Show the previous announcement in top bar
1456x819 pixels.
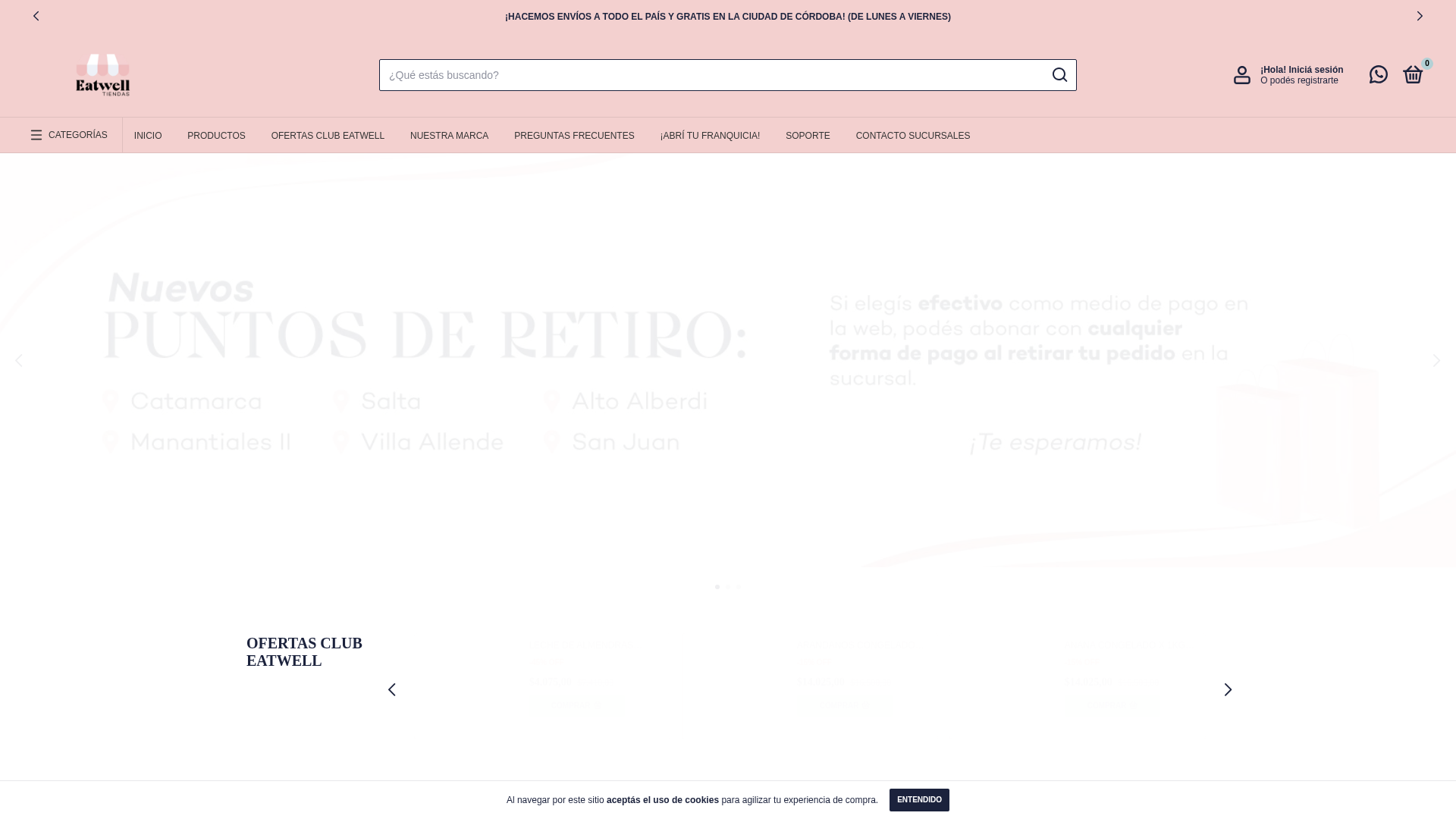36,16
